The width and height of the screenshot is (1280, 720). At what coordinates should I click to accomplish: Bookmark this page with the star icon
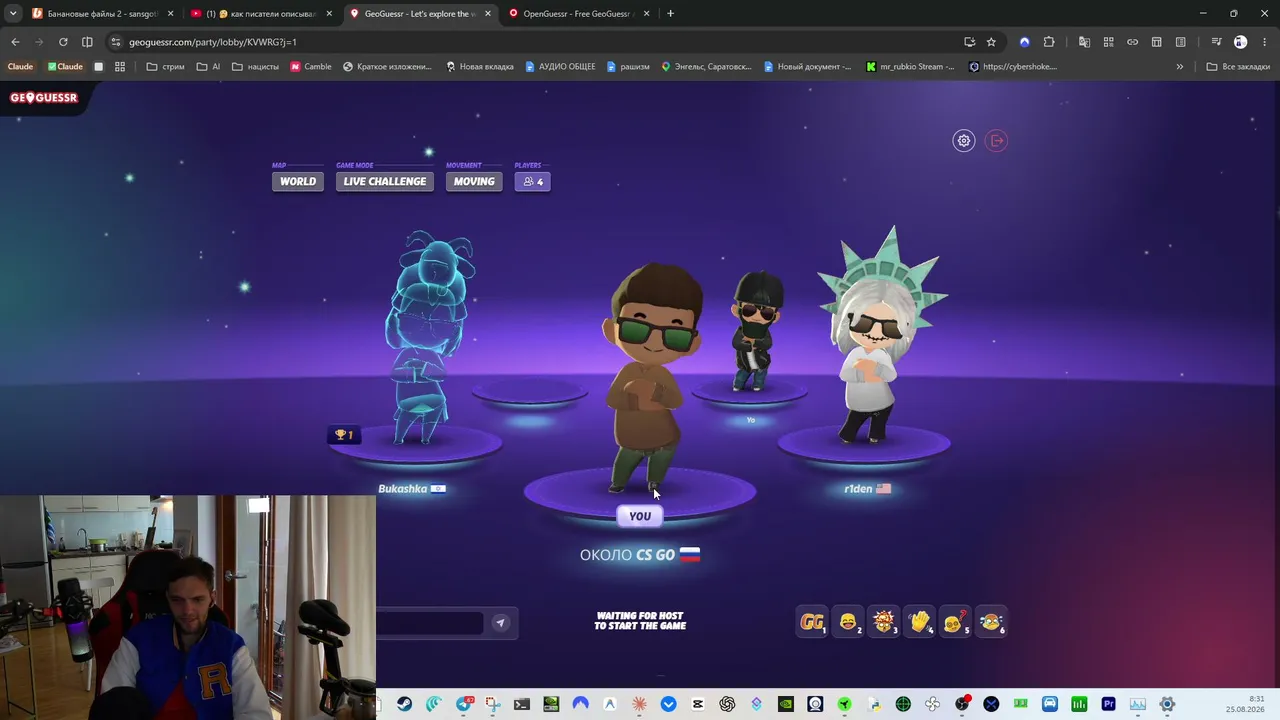point(991,42)
